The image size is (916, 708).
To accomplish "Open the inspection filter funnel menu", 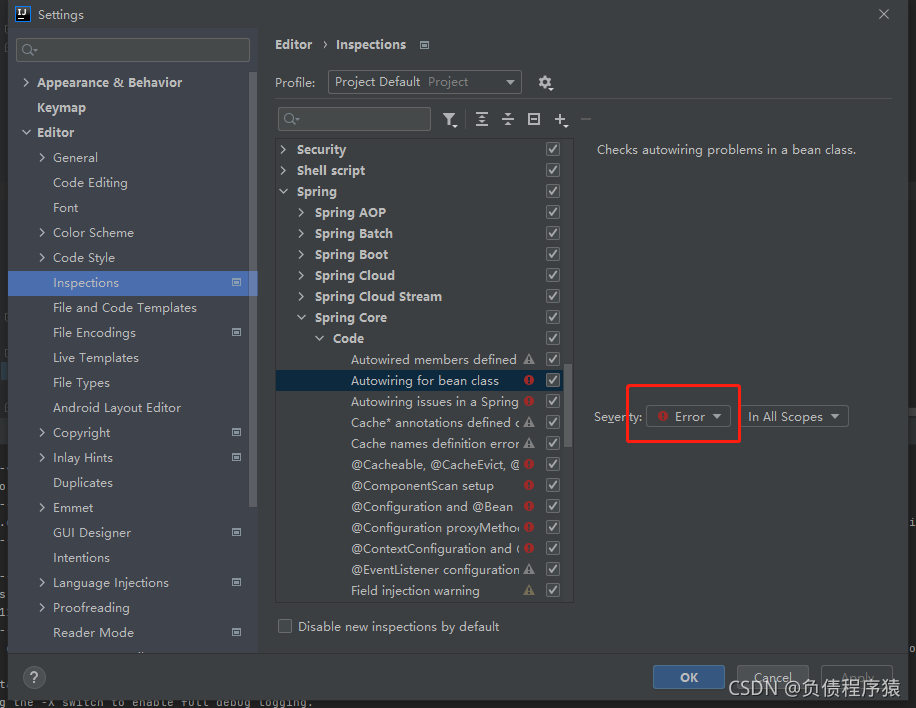I will [x=449, y=120].
